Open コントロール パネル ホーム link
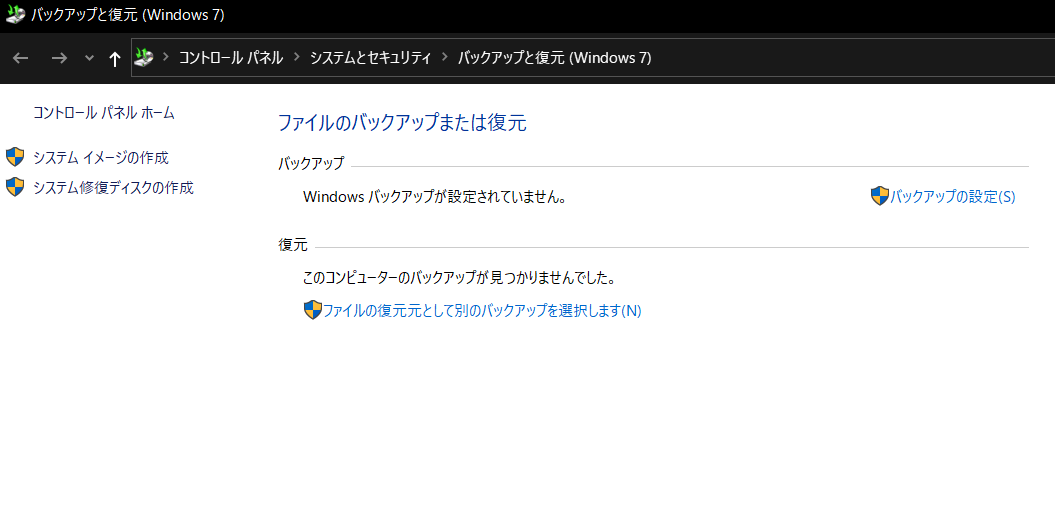Screen dimensions: 1055x515 click(x=104, y=112)
